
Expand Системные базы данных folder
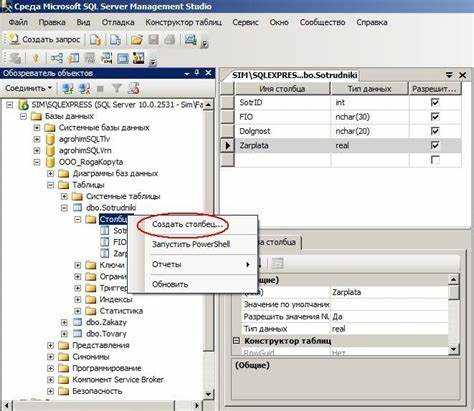[37, 128]
